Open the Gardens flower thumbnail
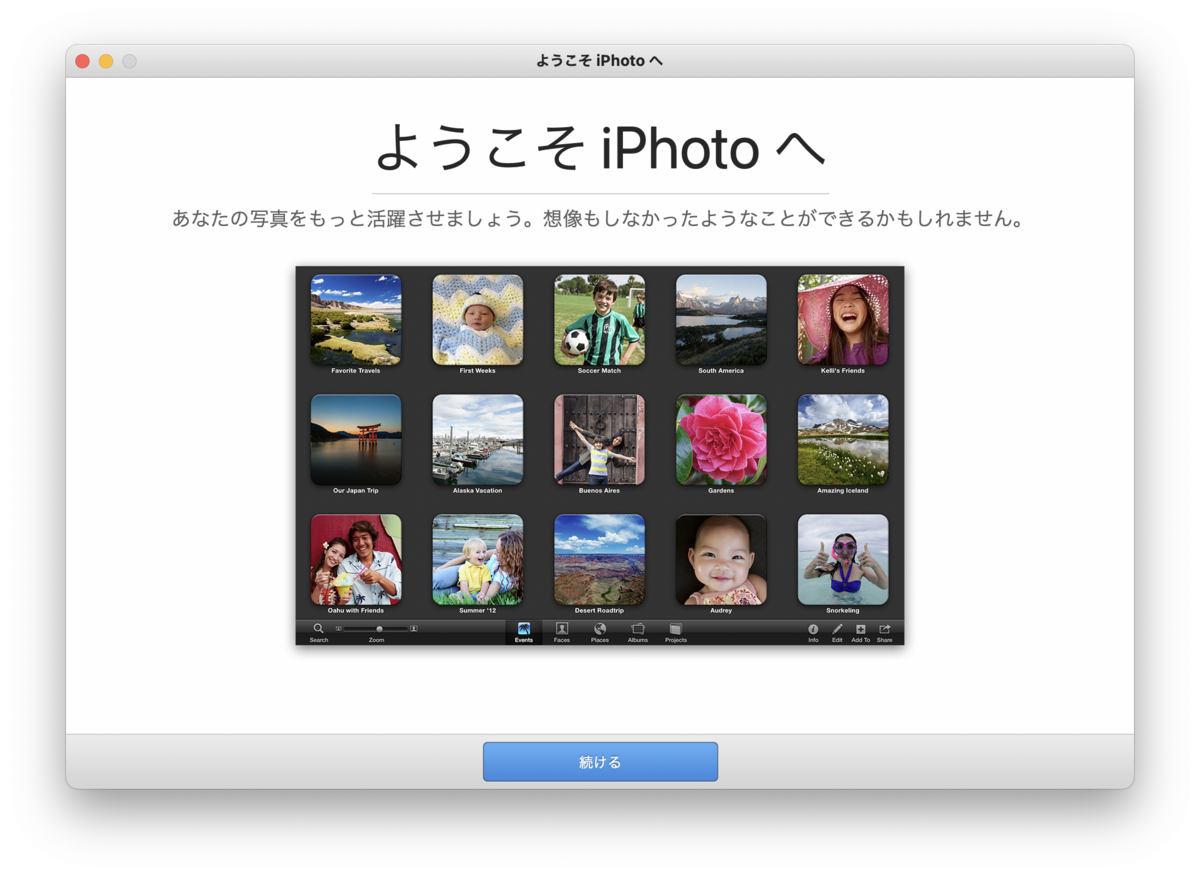1200x876 pixels. point(721,440)
